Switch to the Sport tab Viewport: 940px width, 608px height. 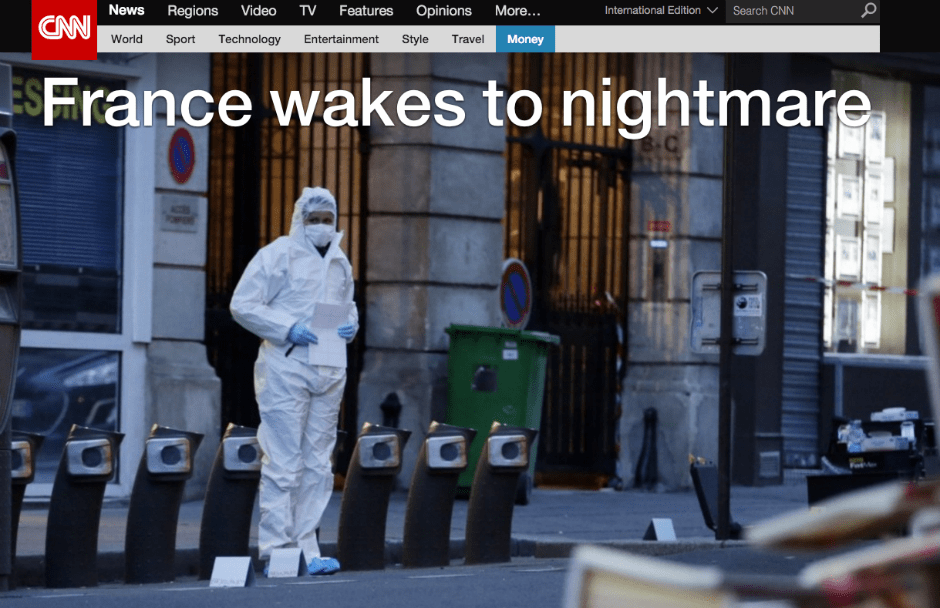pos(180,39)
